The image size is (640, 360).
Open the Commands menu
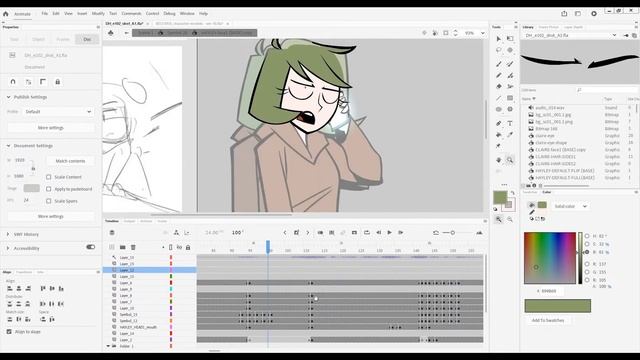tap(131, 13)
